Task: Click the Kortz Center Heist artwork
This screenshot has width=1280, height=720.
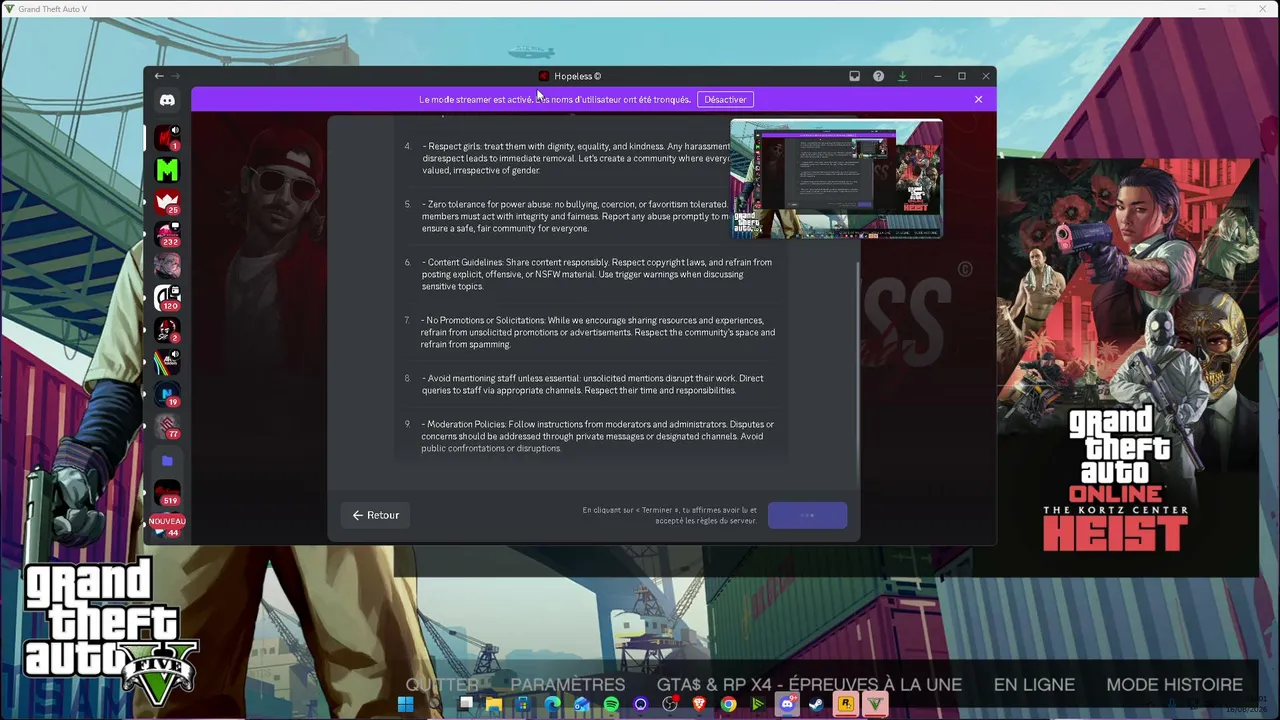Action: tap(1127, 366)
